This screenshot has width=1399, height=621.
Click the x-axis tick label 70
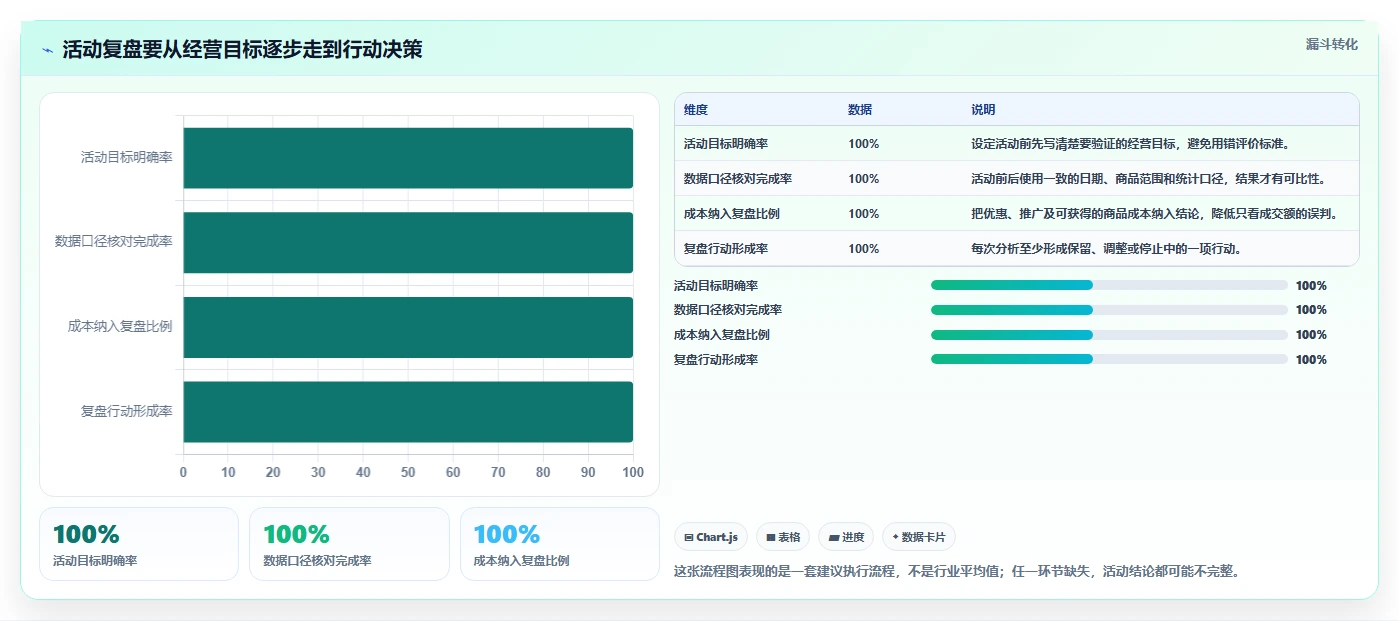coord(498,472)
